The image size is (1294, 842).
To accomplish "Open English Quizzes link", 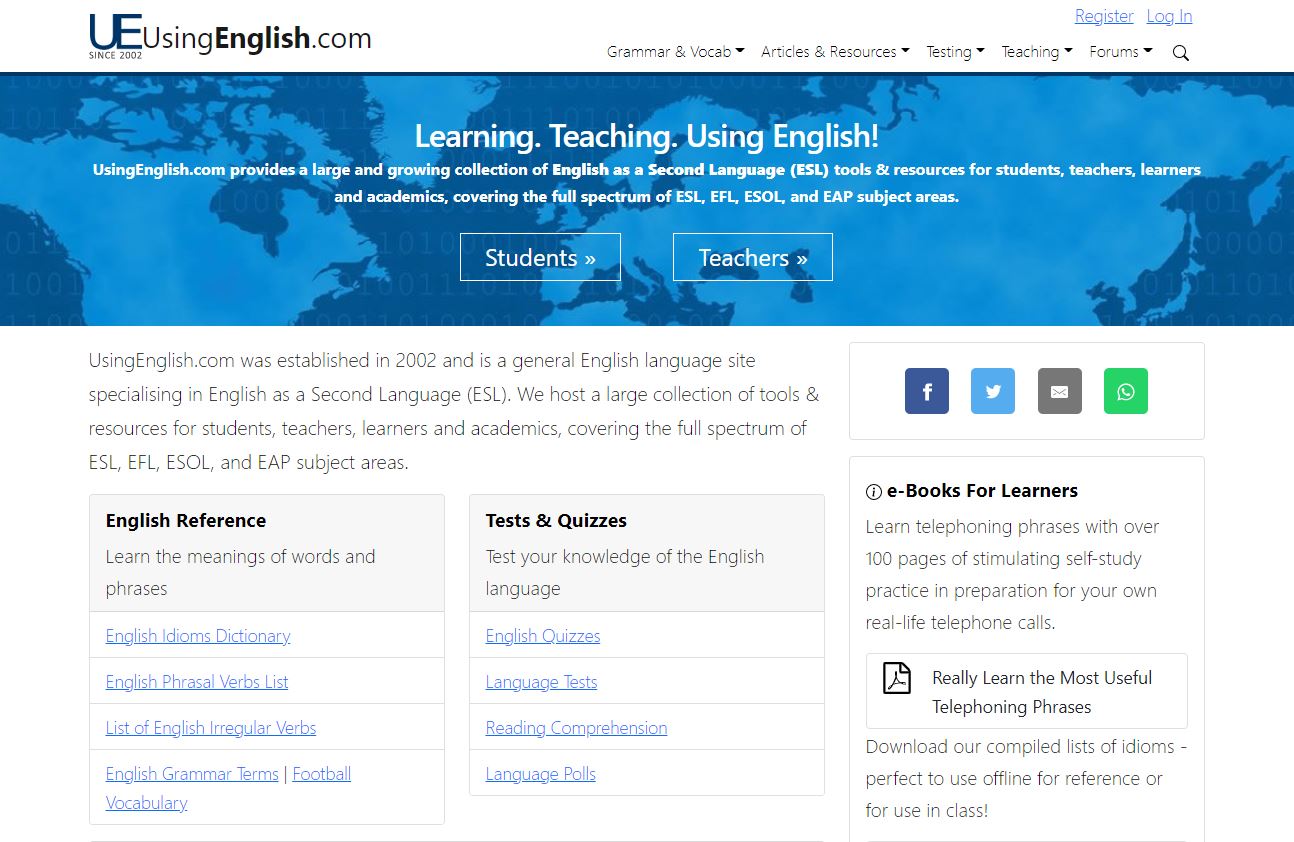I will (543, 636).
